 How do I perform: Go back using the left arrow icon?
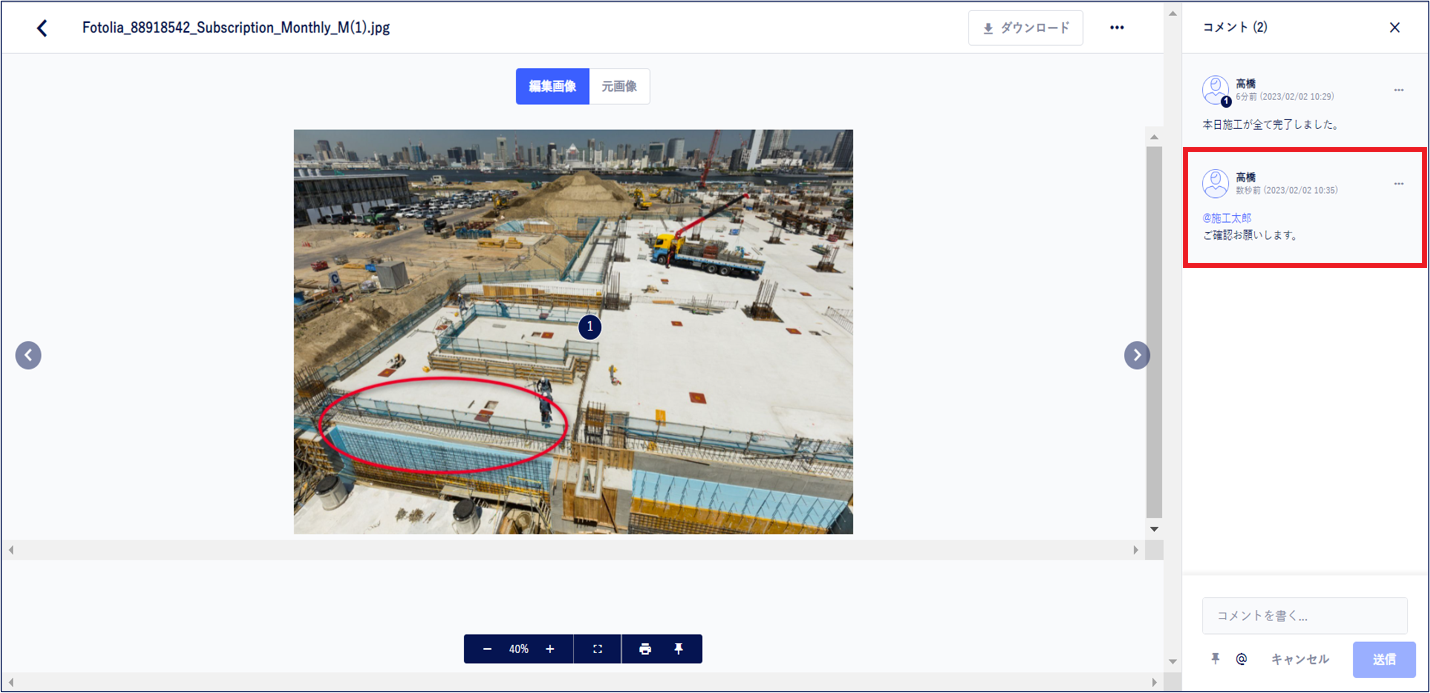point(42,28)
